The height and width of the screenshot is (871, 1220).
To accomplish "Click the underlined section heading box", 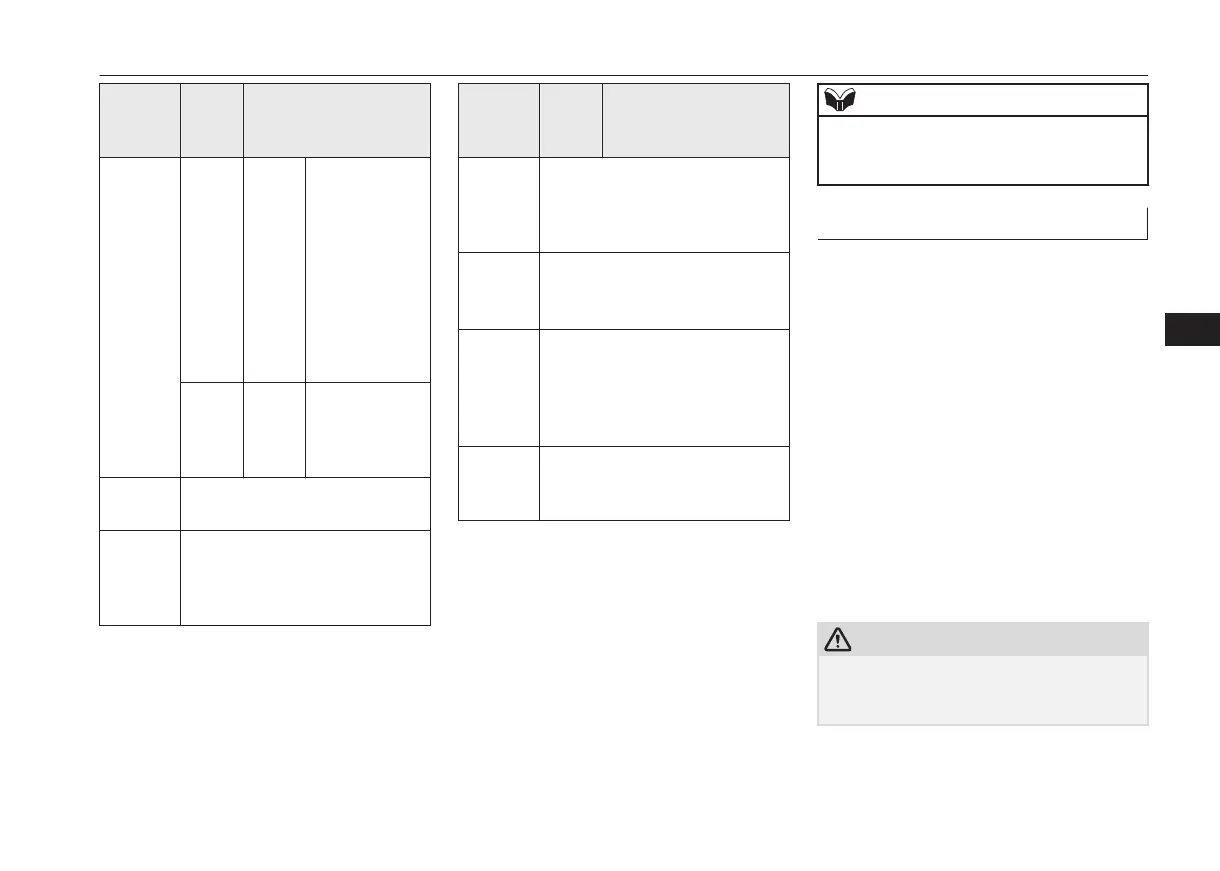I will click(x=982, y=223).
